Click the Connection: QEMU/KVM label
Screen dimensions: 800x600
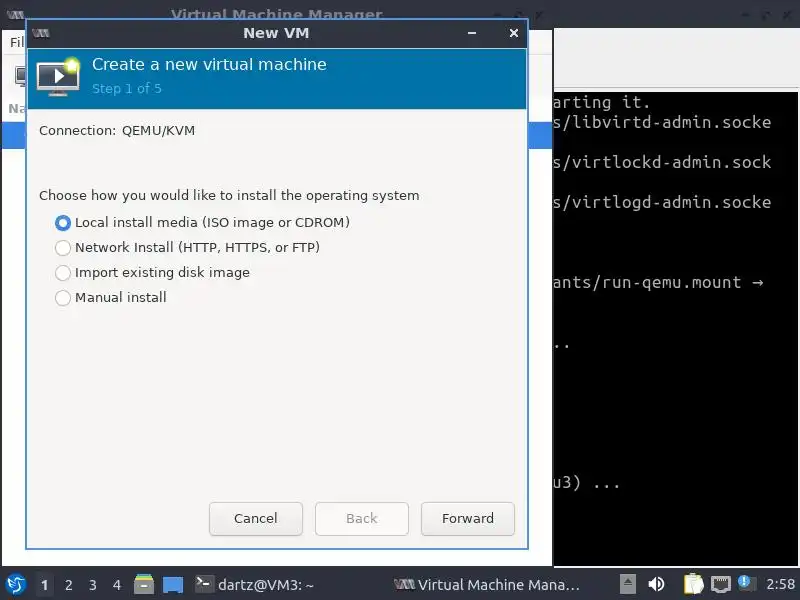117,131
